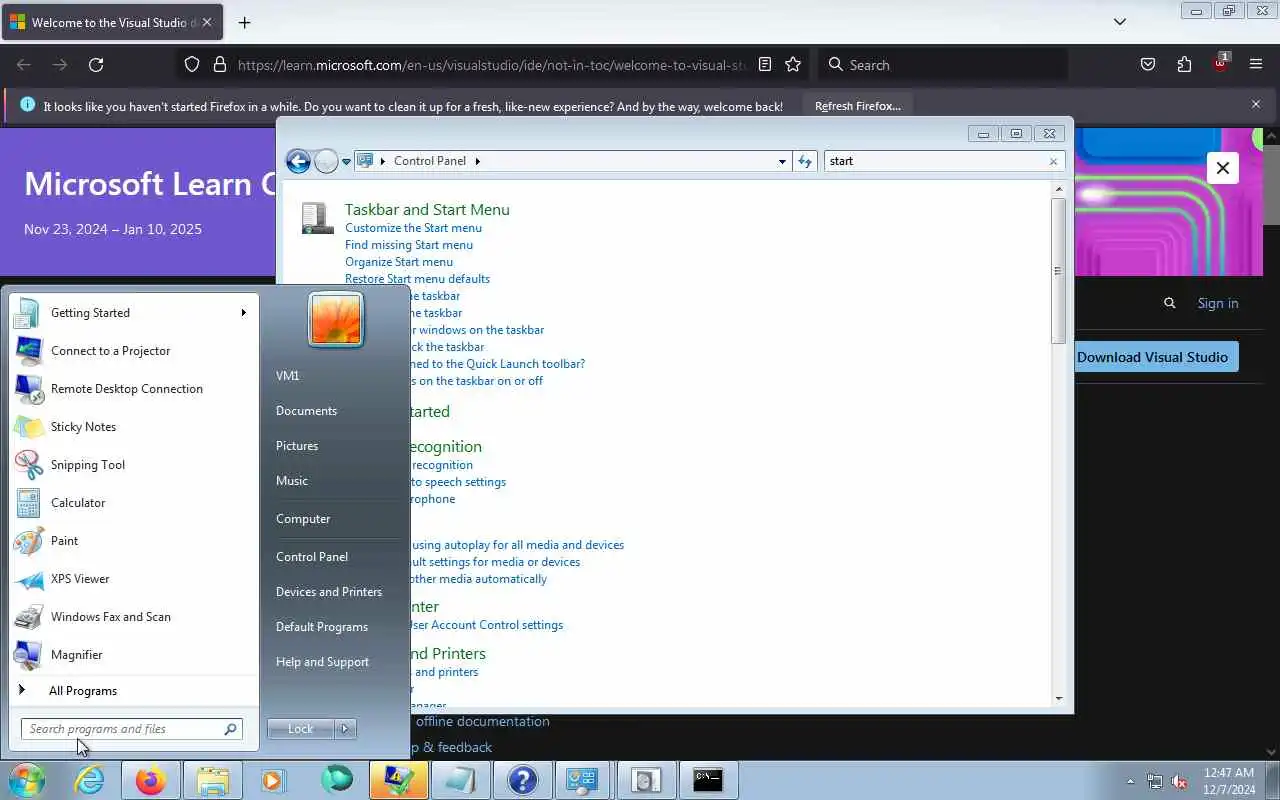Click Search programs and files box
The width and height of the screenshot is (1280, 800).
pos(131,729)
